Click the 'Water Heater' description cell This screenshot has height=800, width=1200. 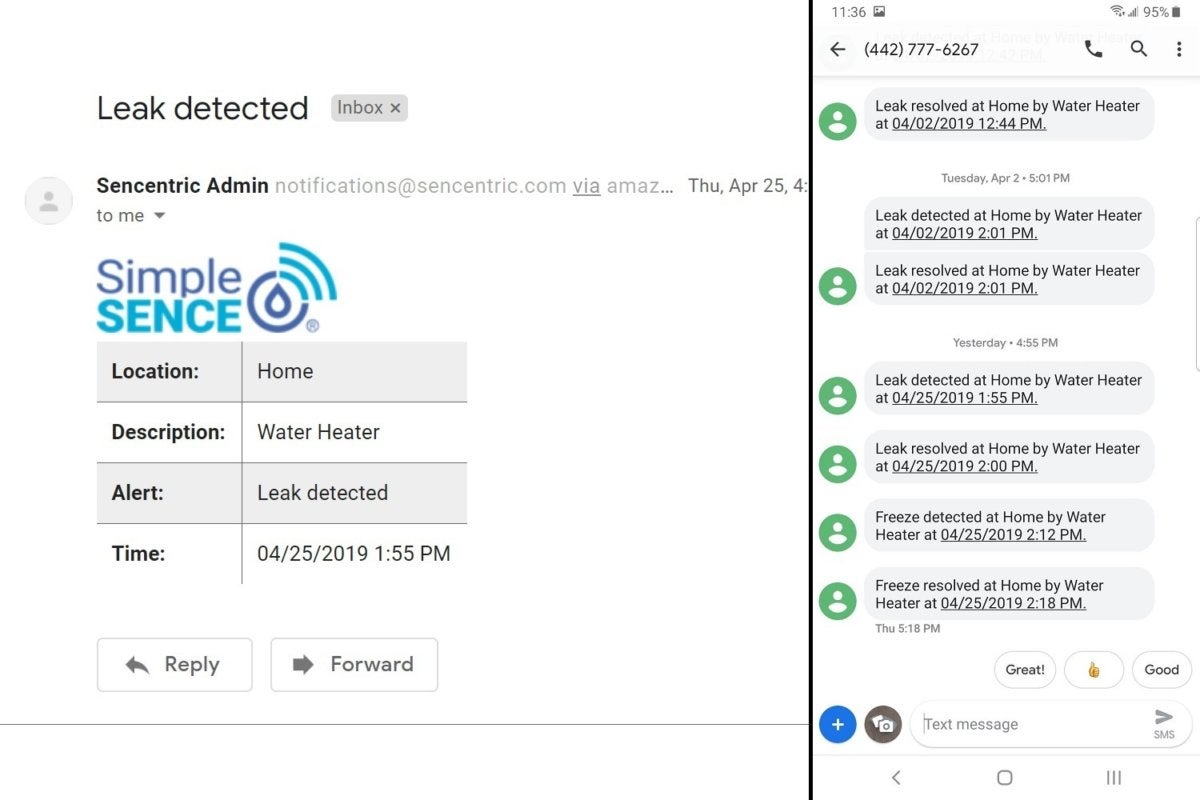[x=354, y=432]
